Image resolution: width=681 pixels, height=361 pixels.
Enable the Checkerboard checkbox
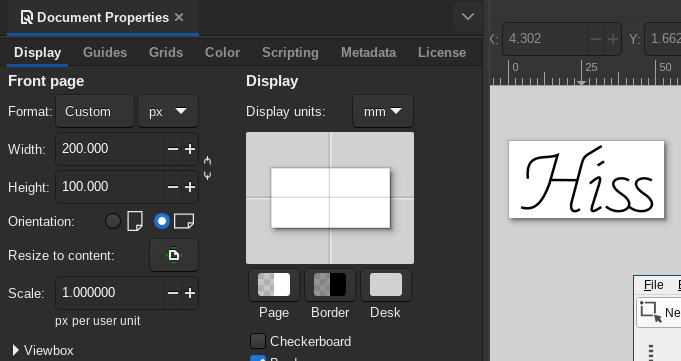pyautogui.click(x=258, y=341)
